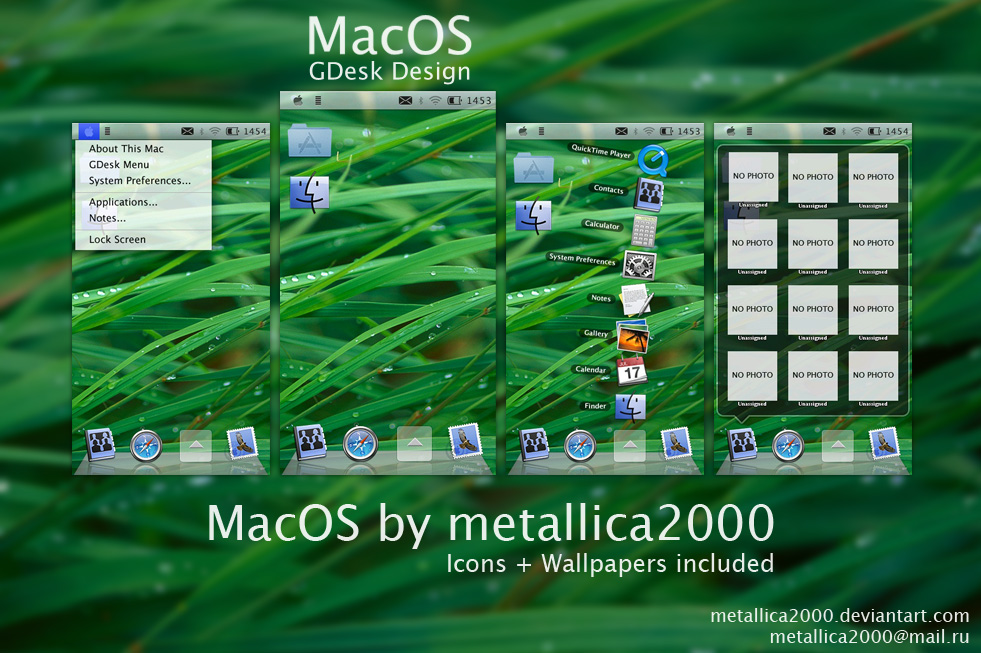Launch Finder using its smiley face icon
This screenshot has width=981, height=653.
click(629, 407)
